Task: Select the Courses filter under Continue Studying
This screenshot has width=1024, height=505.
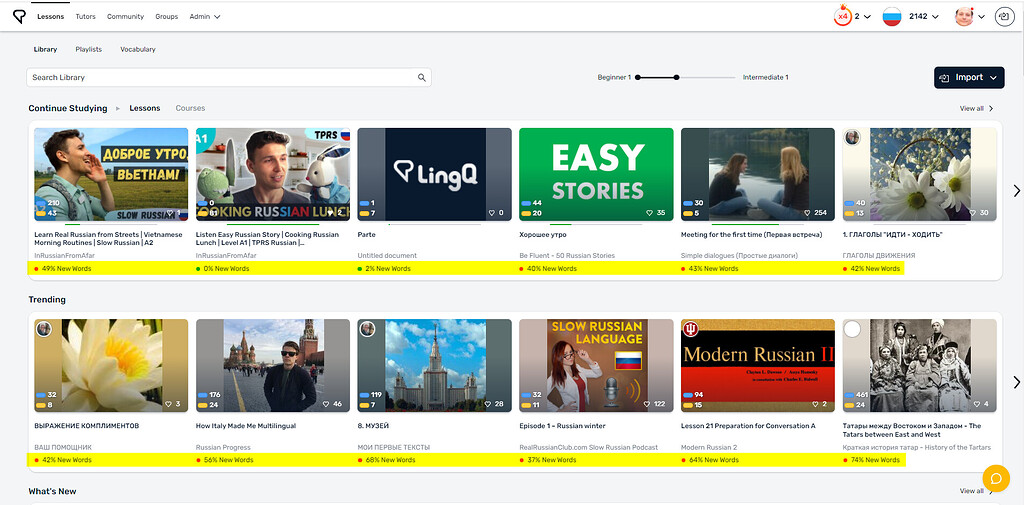Action: (x=190, y=108)
